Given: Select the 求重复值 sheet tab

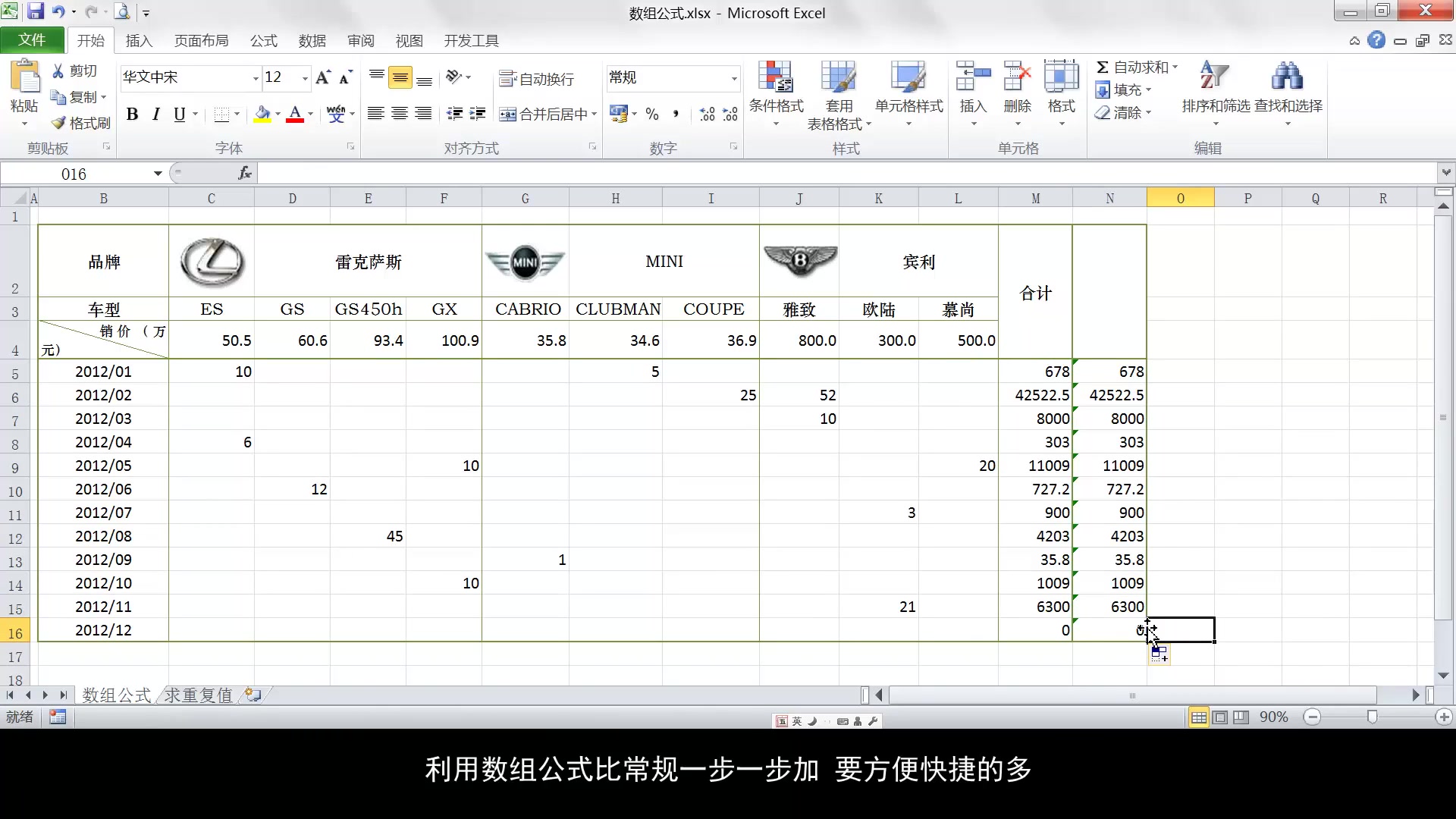Looking at the screenshot, I should coord(196,695).
